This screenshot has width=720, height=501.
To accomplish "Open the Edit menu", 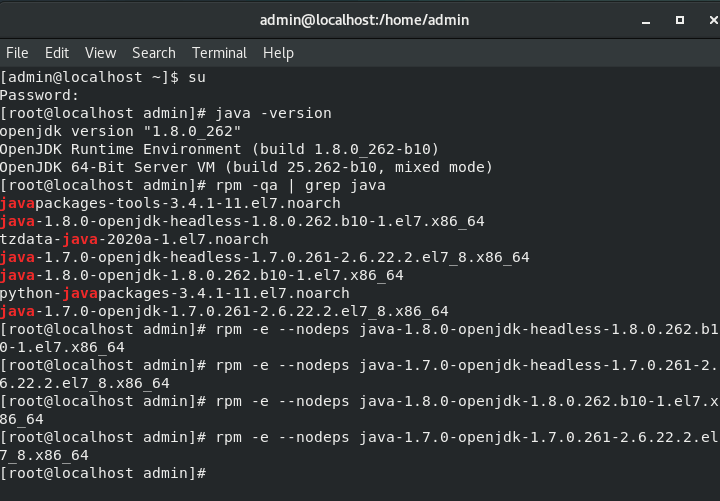I will 57,53.
